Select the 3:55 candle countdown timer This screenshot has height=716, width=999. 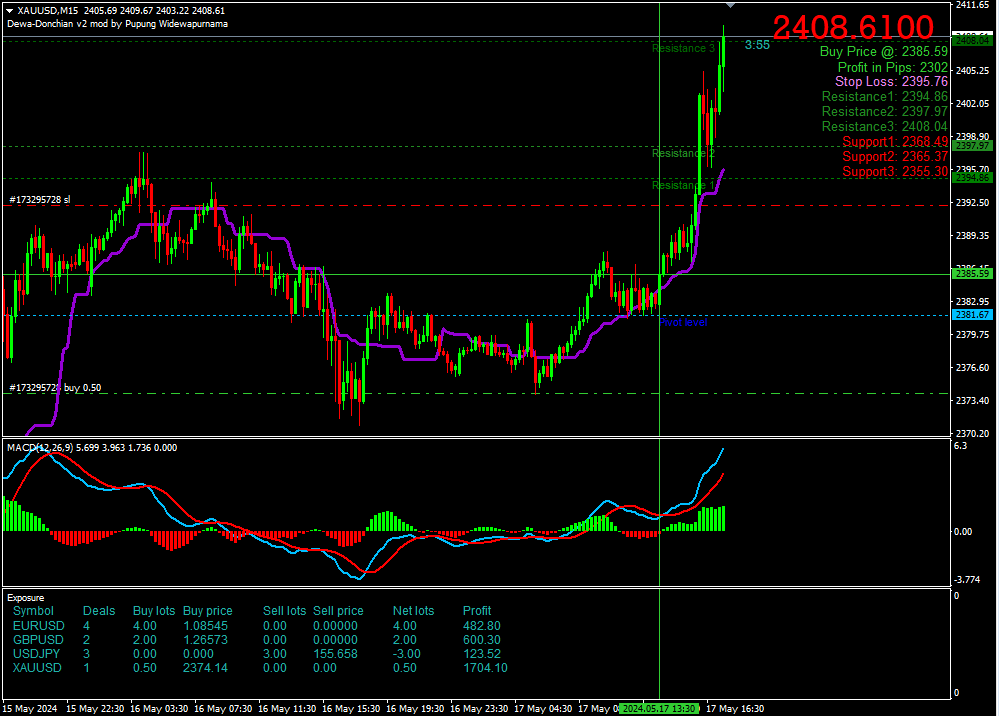[757, 45]
